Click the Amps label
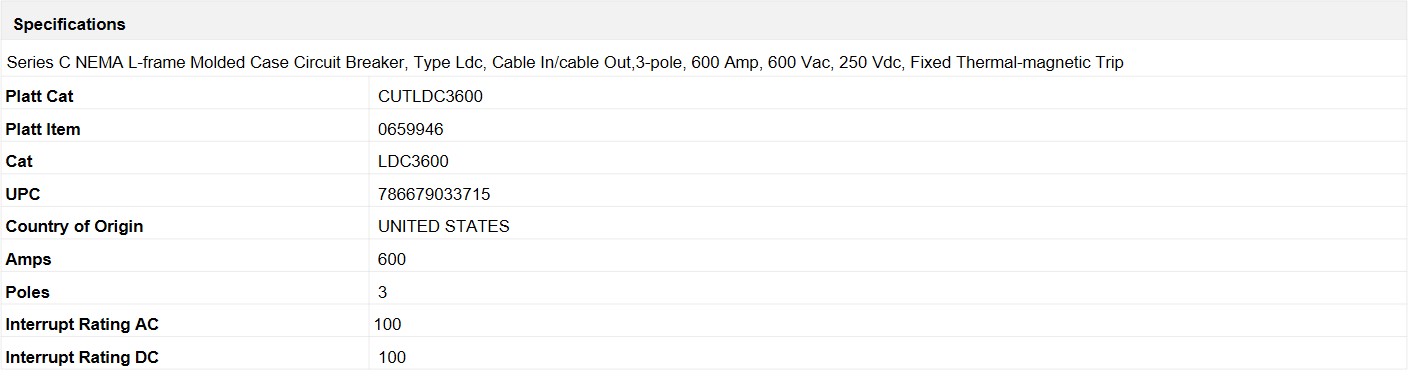 coord(28,259)
